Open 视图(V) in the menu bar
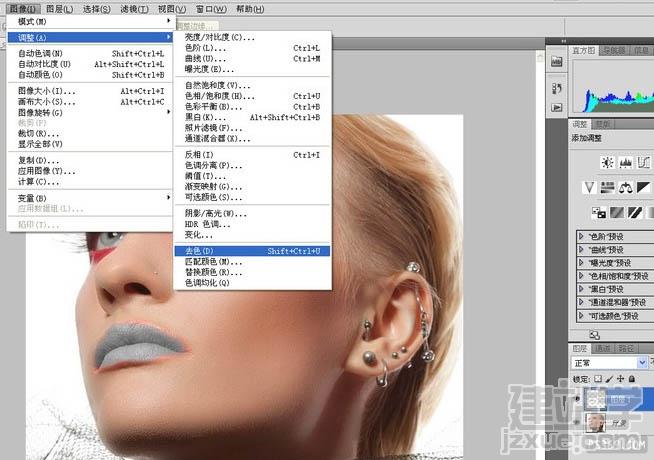 [172, 9]
